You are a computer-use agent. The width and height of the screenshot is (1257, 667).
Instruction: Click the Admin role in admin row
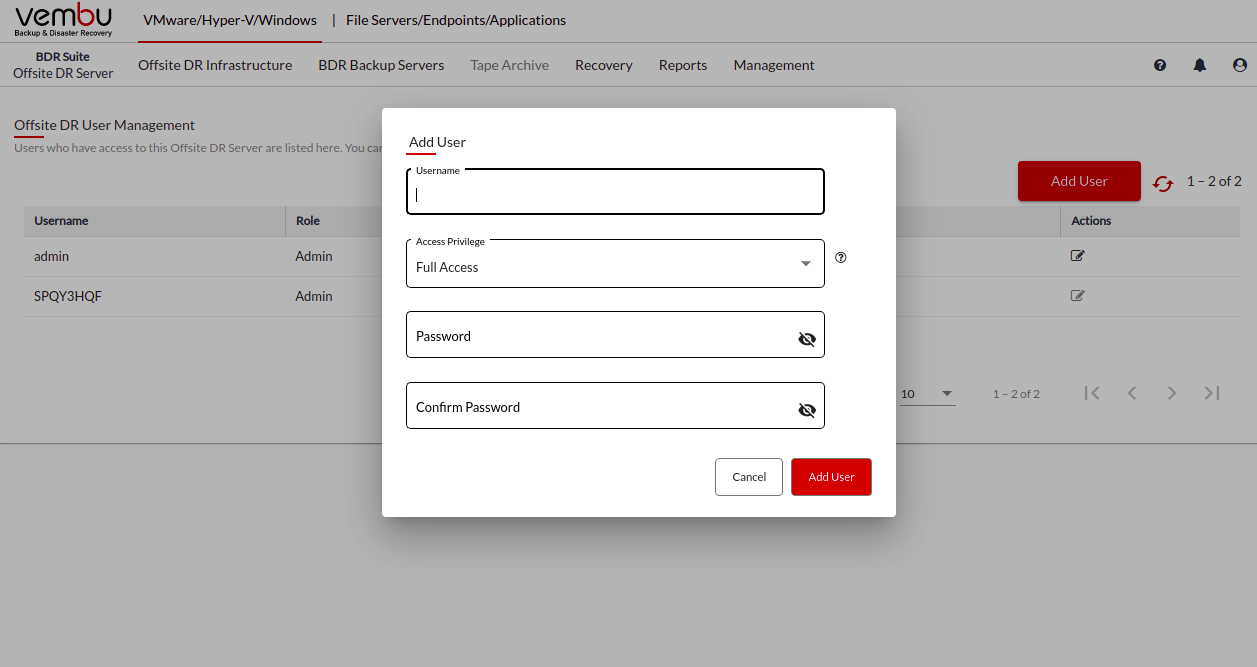pos(314,256)
